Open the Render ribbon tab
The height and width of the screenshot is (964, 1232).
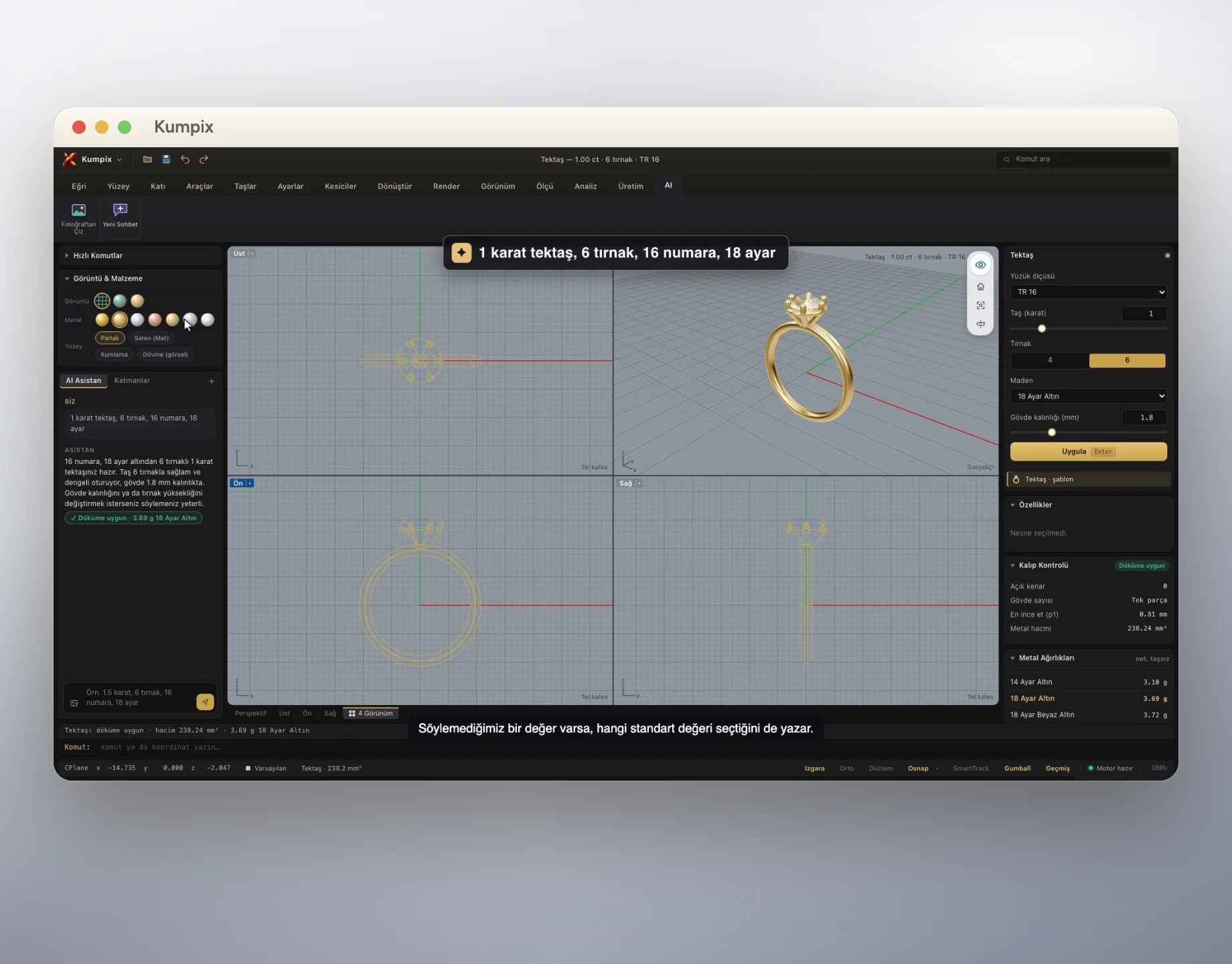(447, 186)
